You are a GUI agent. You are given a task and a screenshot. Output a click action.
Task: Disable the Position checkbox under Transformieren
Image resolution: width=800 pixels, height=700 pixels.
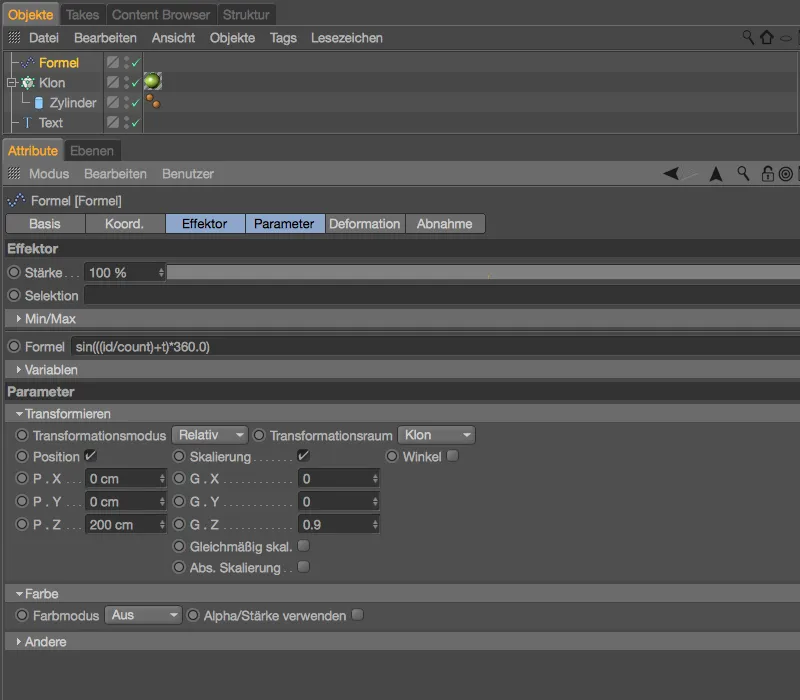[89, 456]
